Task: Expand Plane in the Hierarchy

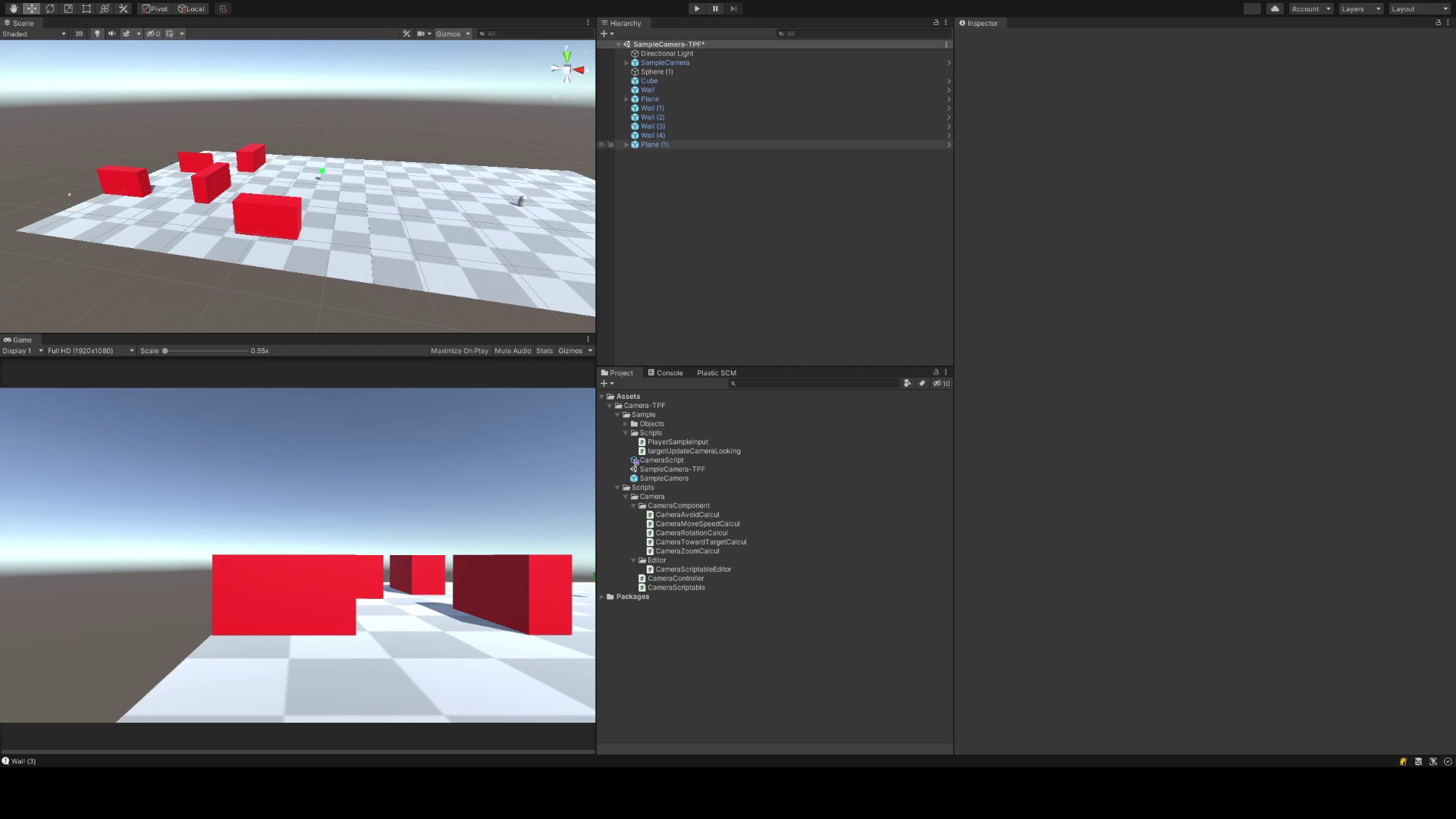Action: pyautogui.click(x=626, y=99)
